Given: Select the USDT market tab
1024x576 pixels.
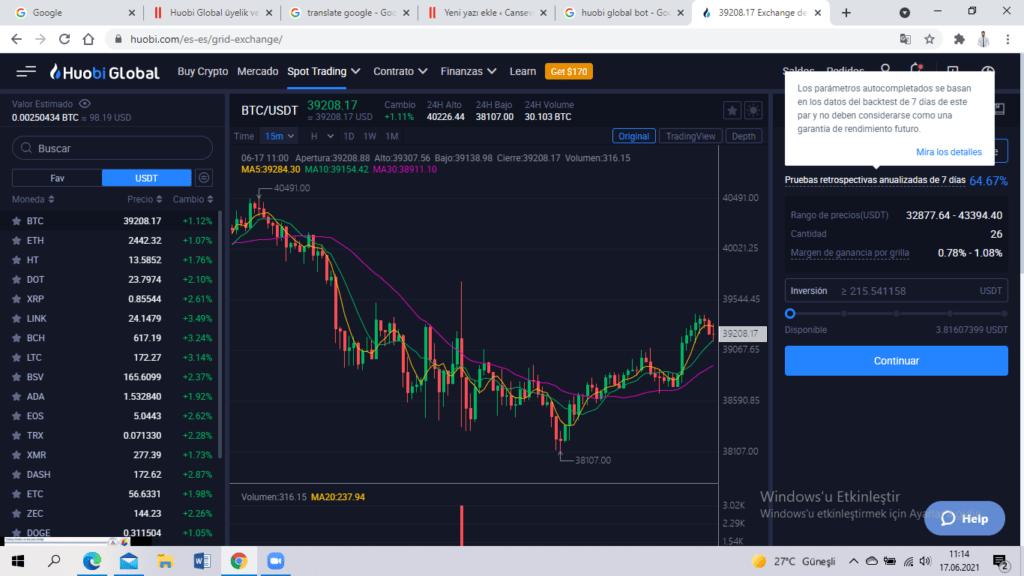Looking at the screenshot, I should coord(146,178).
